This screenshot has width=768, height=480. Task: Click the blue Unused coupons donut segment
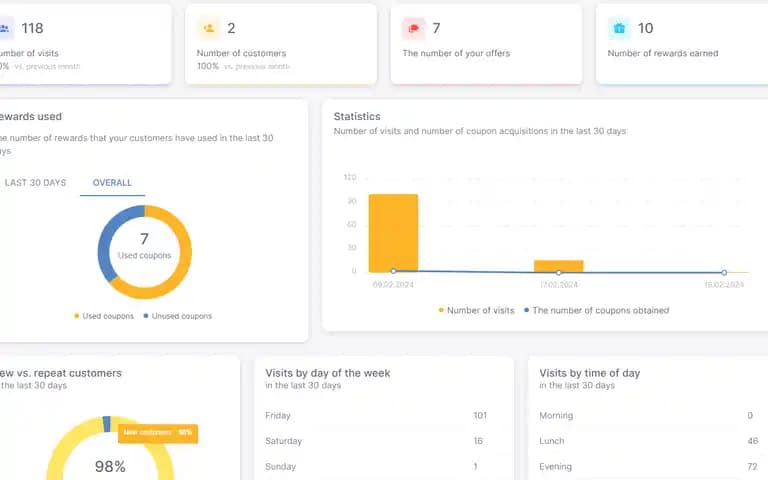(104, 245)
